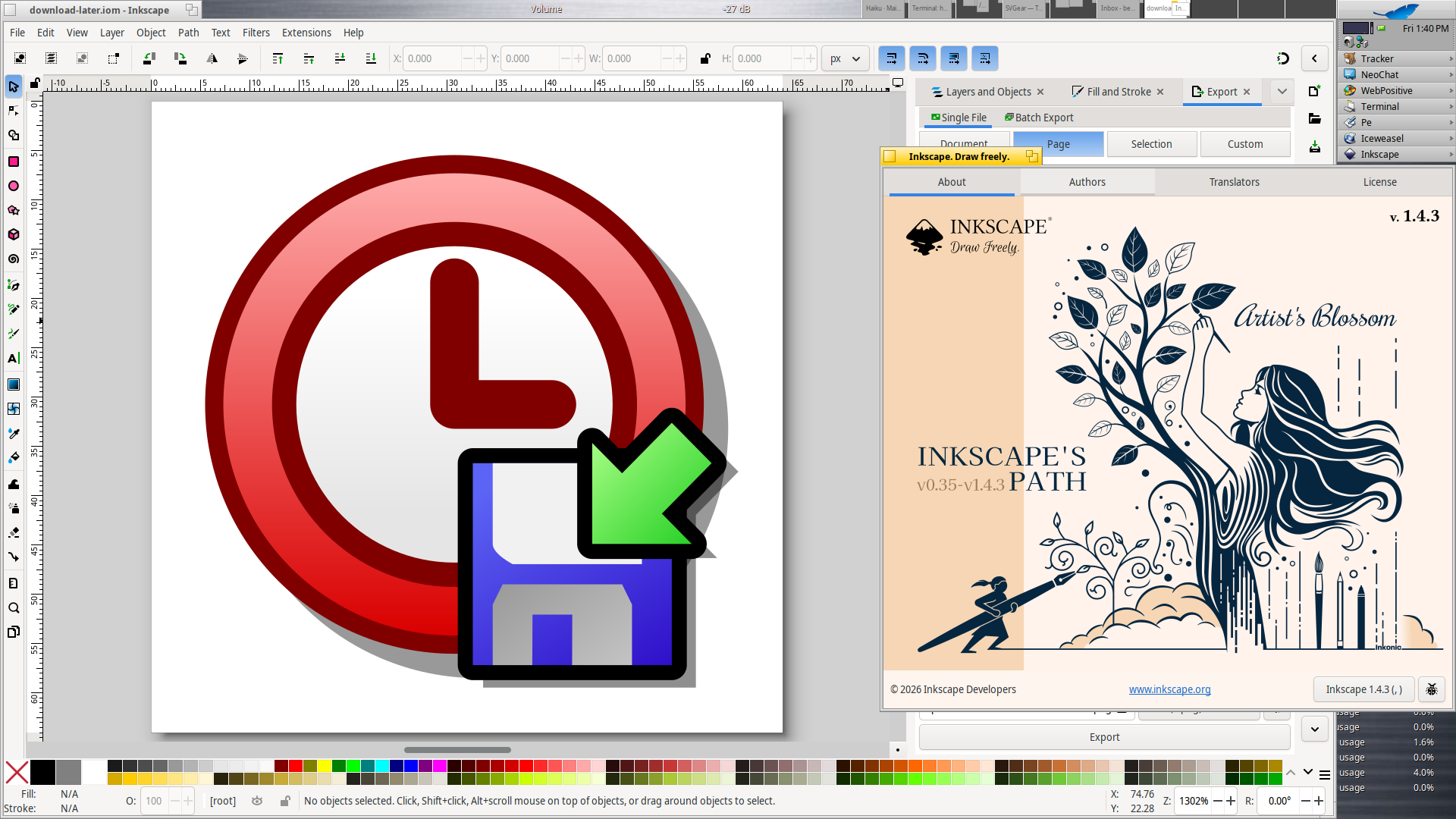
Task: Toggle the guides lock at ruler corner
Action: click(35, 83)
